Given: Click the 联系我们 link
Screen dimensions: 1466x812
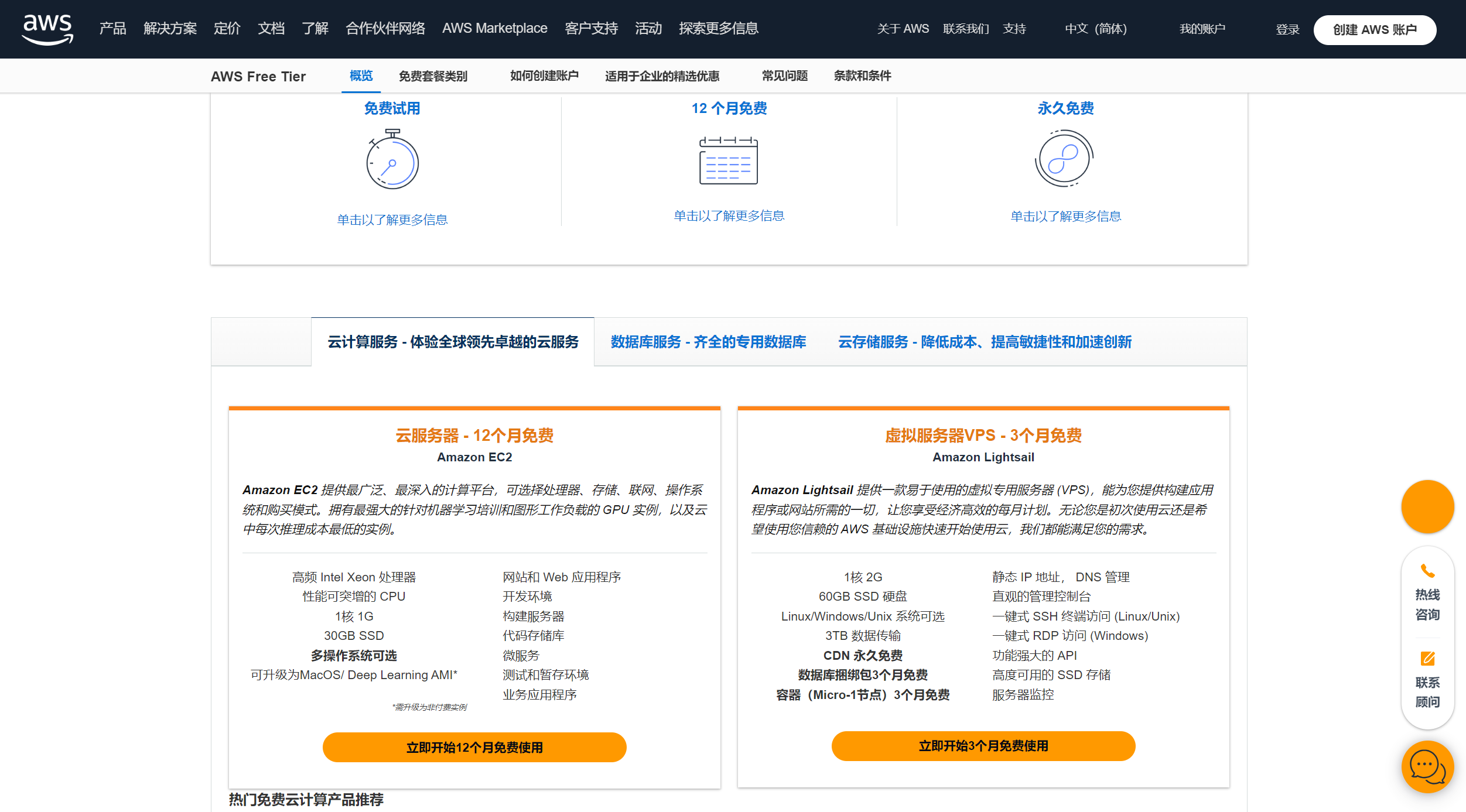Looking at the screenshot, I should click(966, 29).
